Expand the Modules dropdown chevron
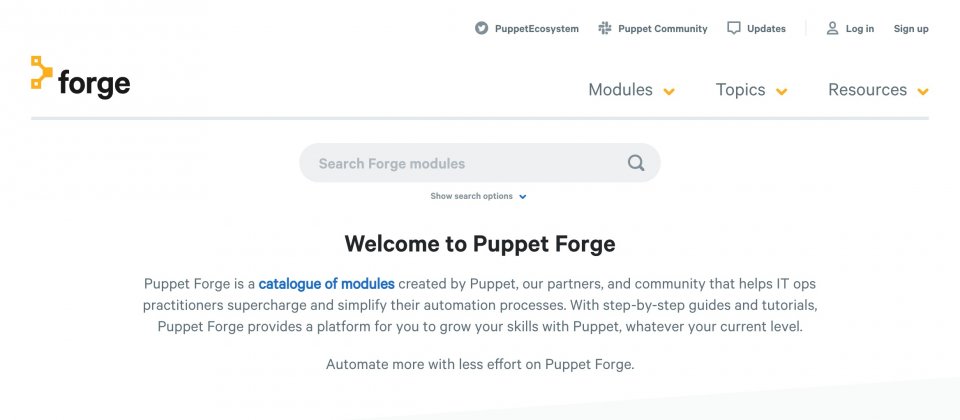 (x=669, y=92)
